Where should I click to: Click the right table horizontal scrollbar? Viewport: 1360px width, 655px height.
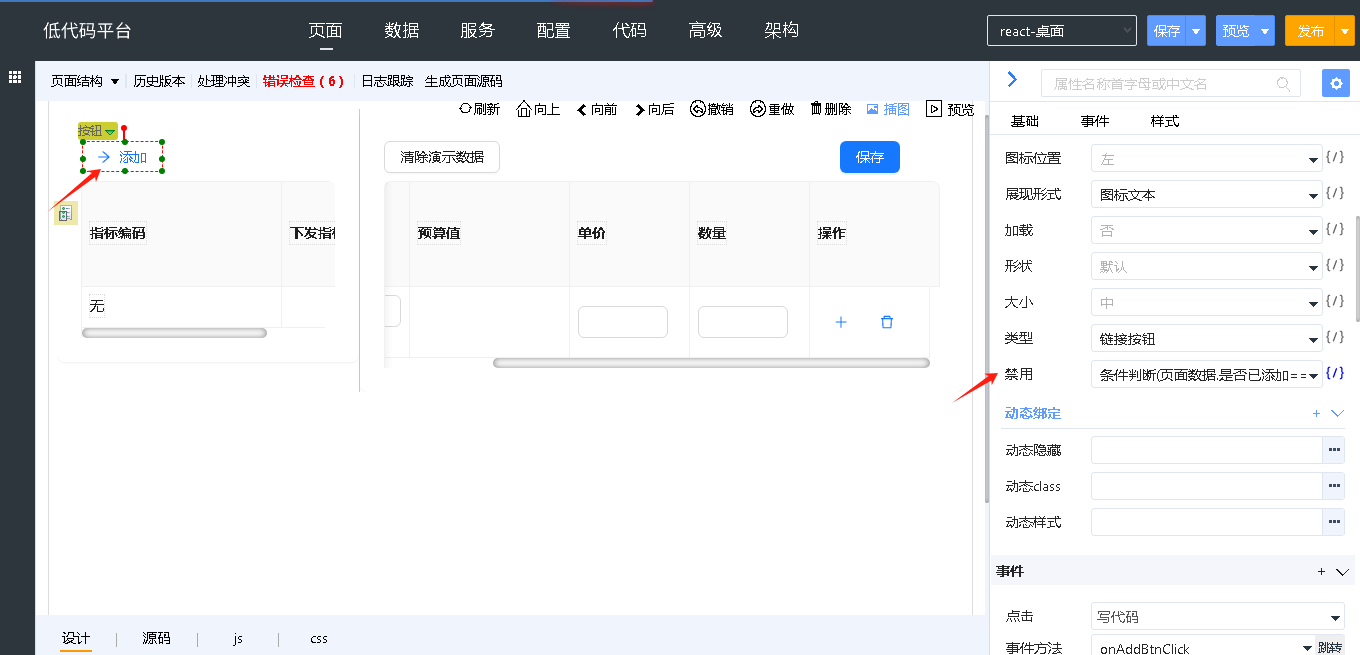[x=711, y=363]
